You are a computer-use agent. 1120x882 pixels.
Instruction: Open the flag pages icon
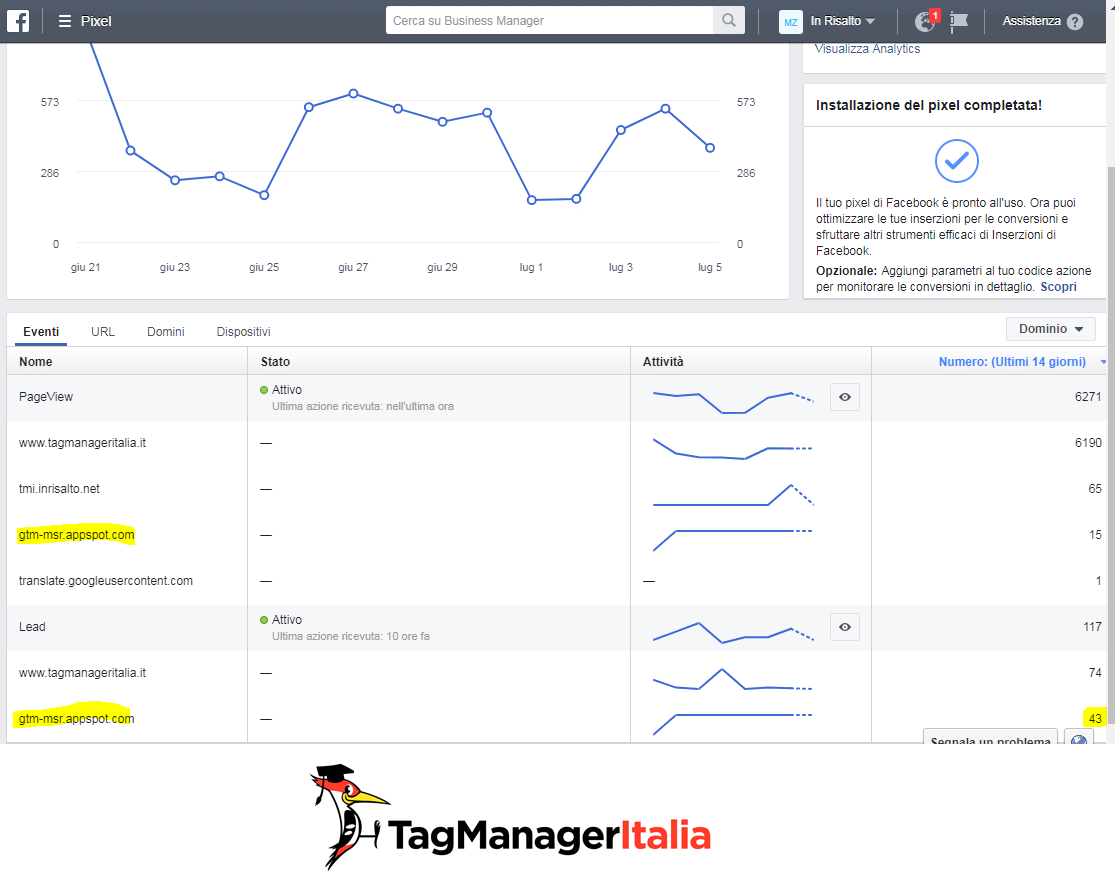tap(959, 21)
